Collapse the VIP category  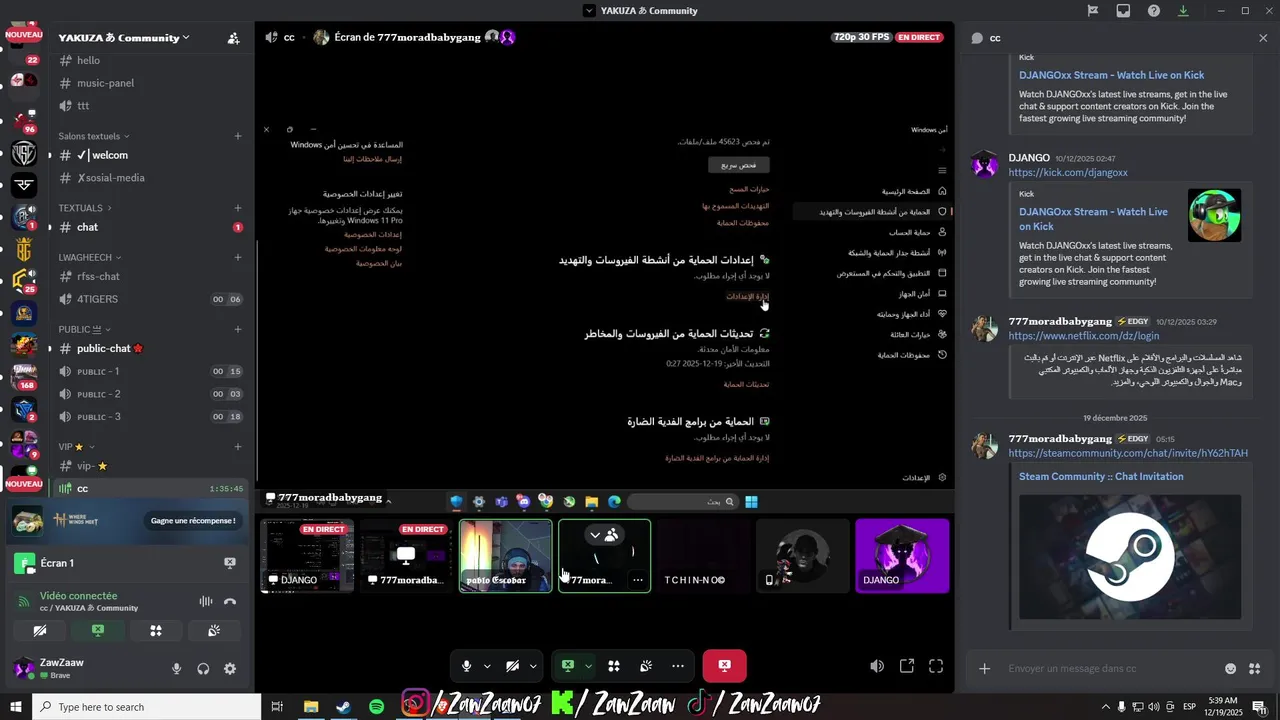[77, 447]
